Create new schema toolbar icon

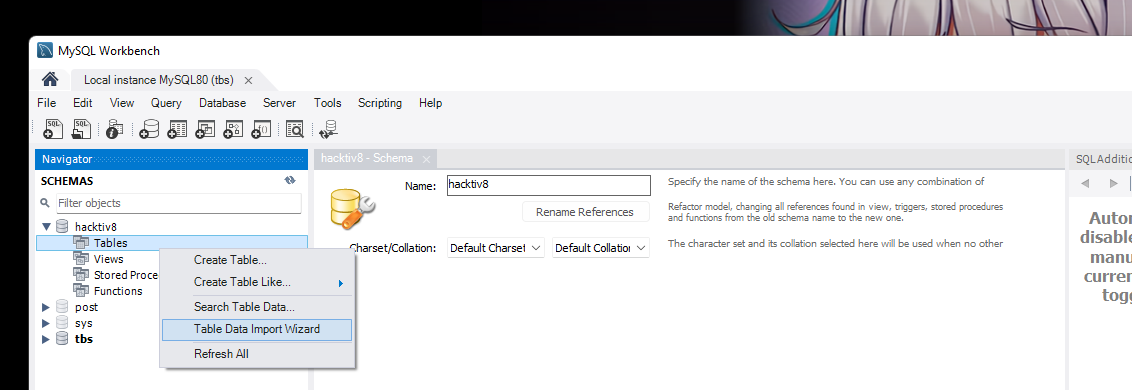pyautogui.click(x=149, y=129)
